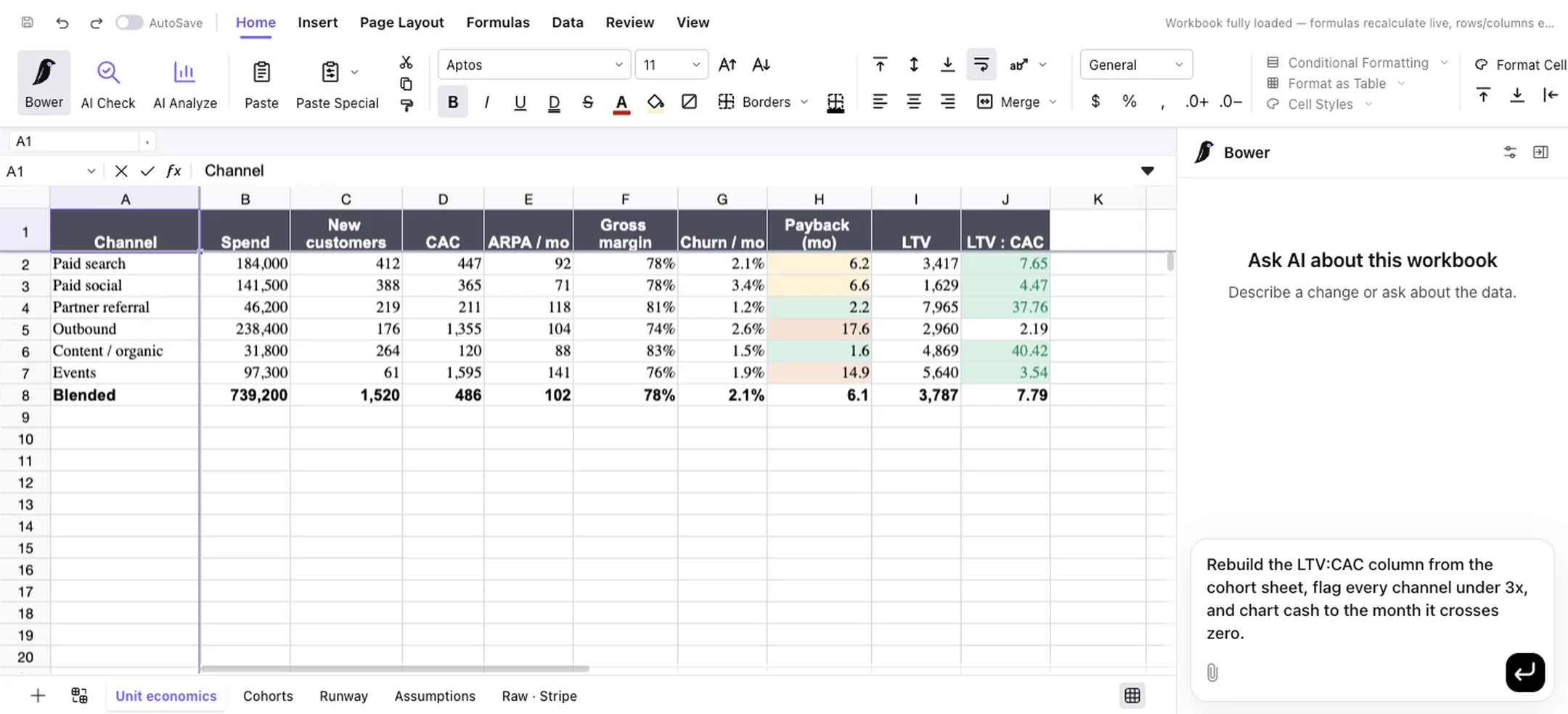
Task: Open Format as Table menu
Action: 1336,84
